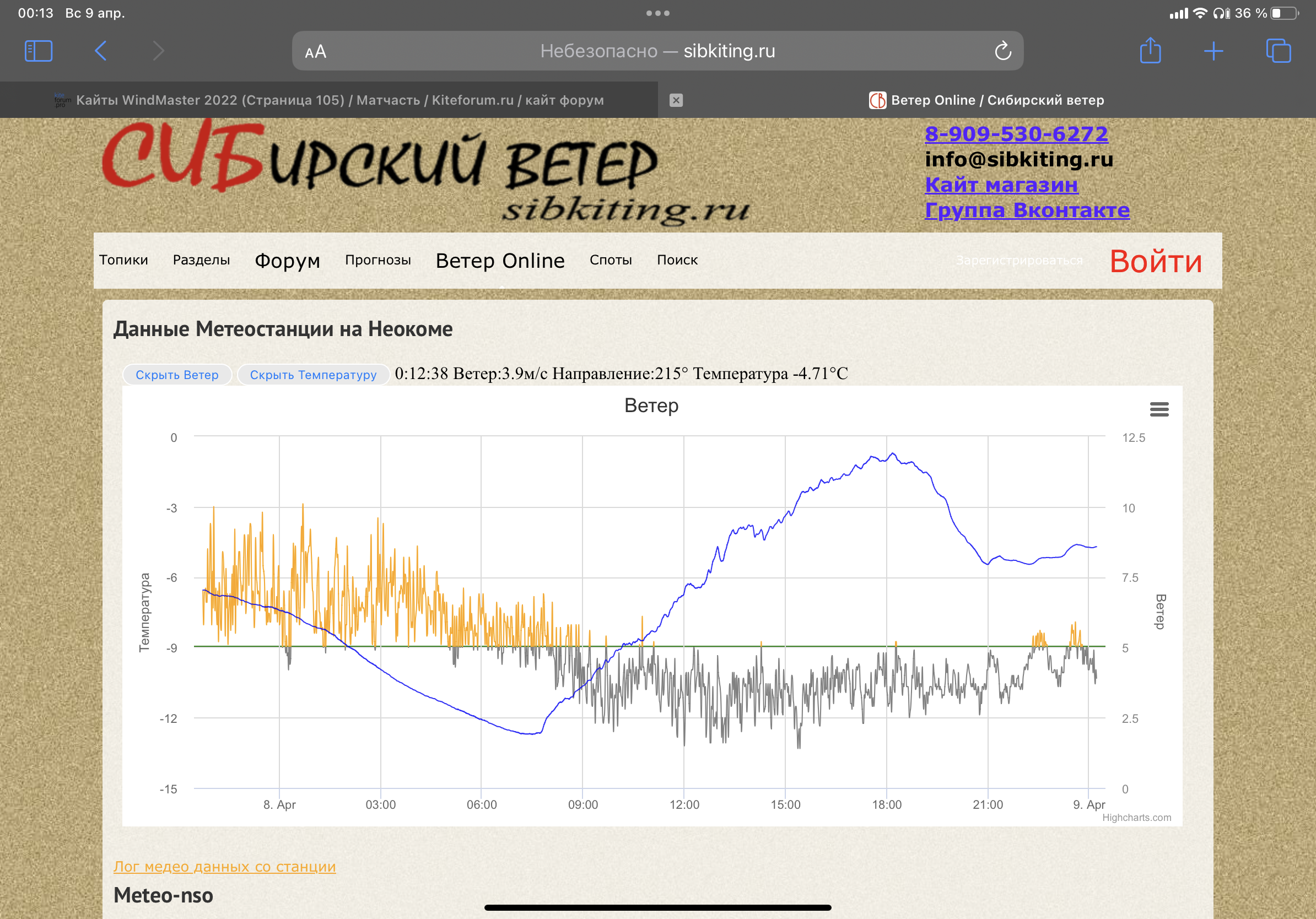Follow the Группа Вконтакте link
This screenshot has height=919, width=1316.
click(1027, 210)
